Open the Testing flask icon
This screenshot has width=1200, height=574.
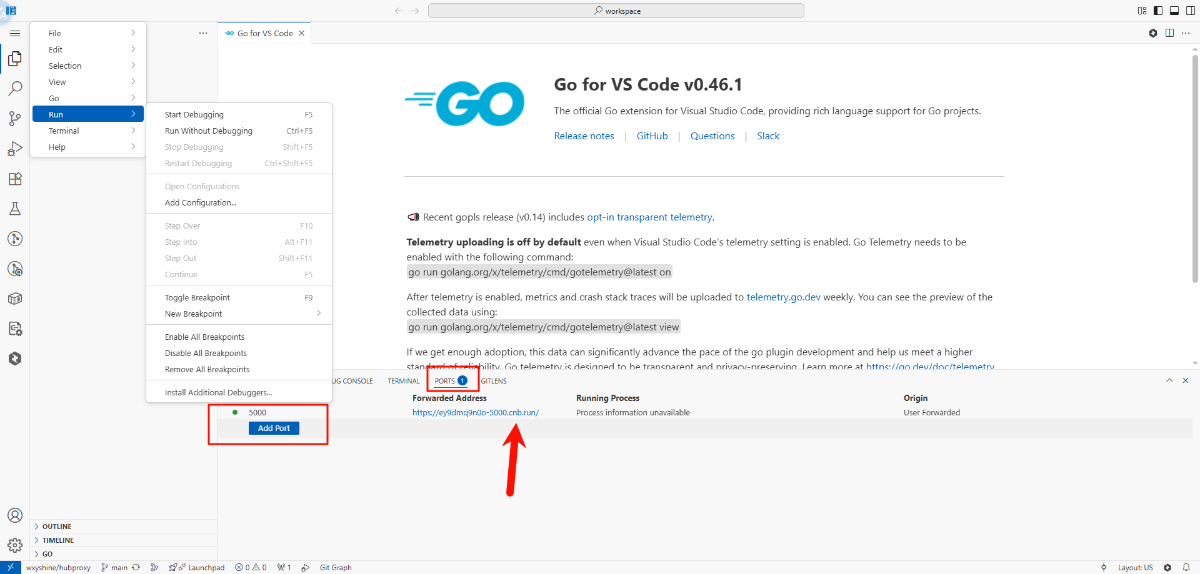(15, 209)
